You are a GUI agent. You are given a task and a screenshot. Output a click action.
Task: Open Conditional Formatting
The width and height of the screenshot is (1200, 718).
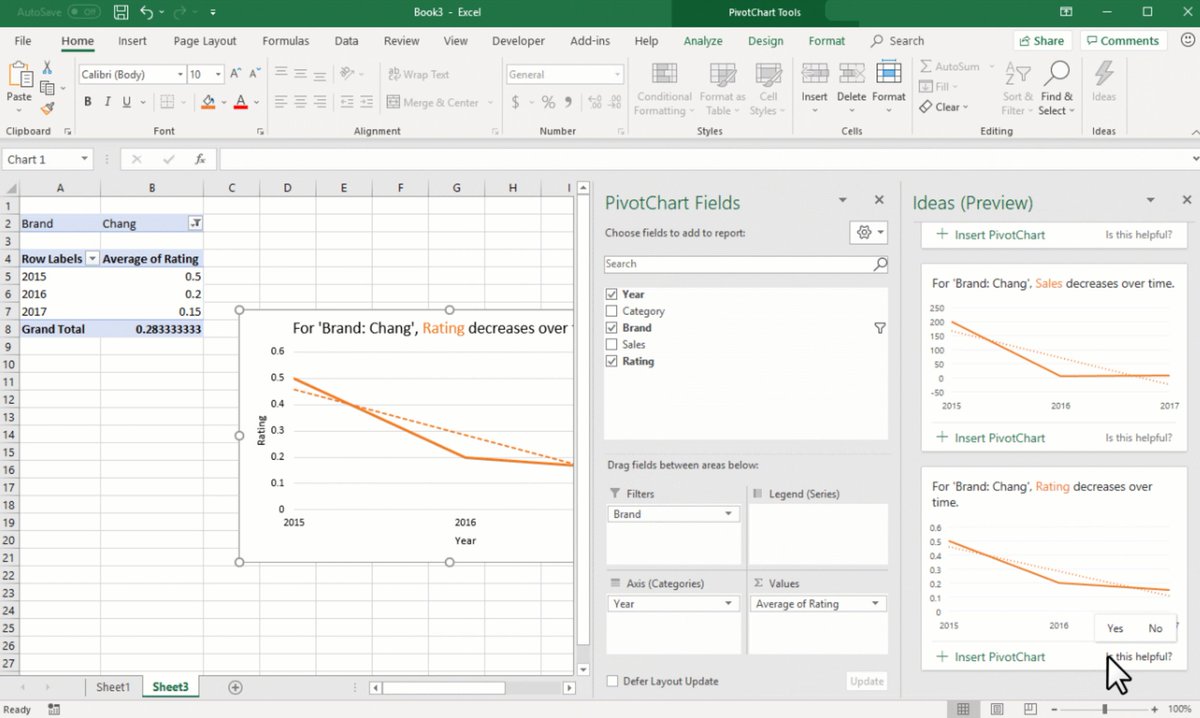coord(663,89)
